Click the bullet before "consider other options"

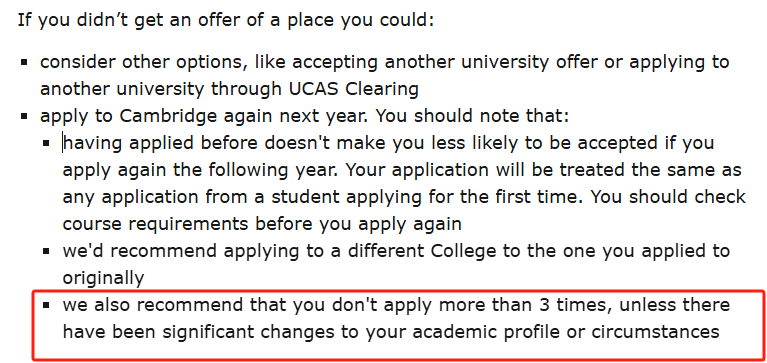coord(23,63)
